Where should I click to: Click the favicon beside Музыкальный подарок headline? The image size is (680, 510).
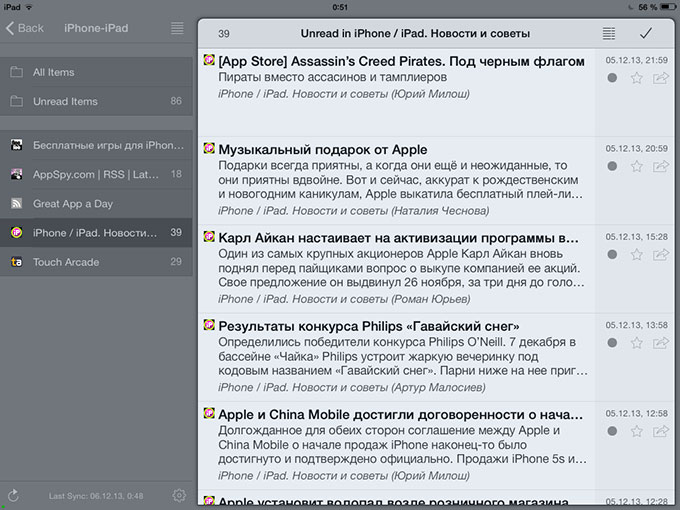coord(209,148)
